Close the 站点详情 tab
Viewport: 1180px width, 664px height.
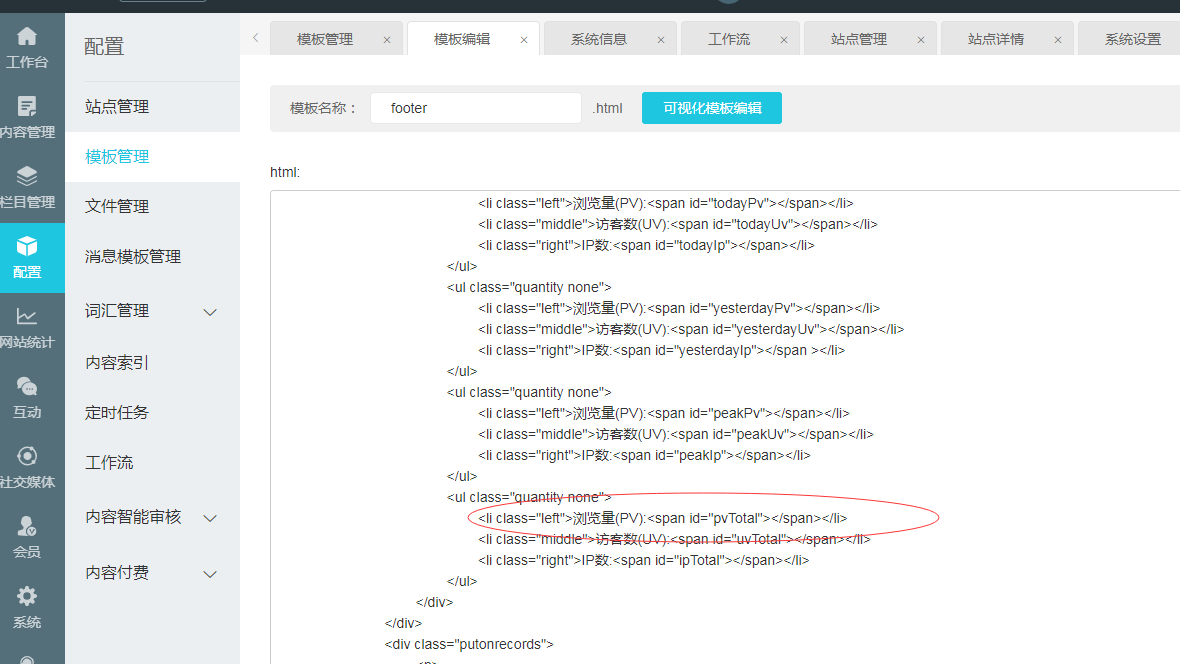click(x=1057, y=40)
